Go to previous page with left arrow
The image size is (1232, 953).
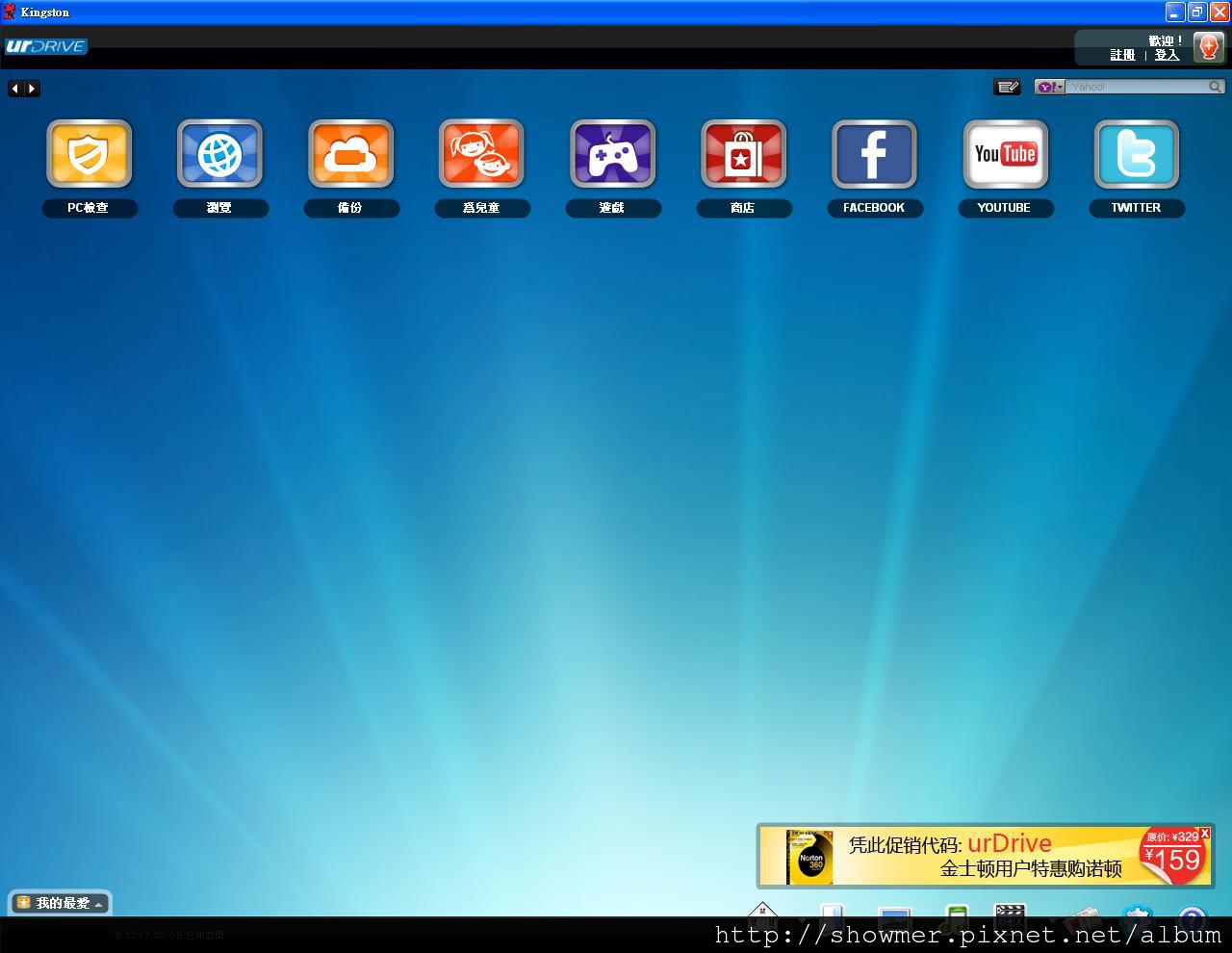pos(15,89)
